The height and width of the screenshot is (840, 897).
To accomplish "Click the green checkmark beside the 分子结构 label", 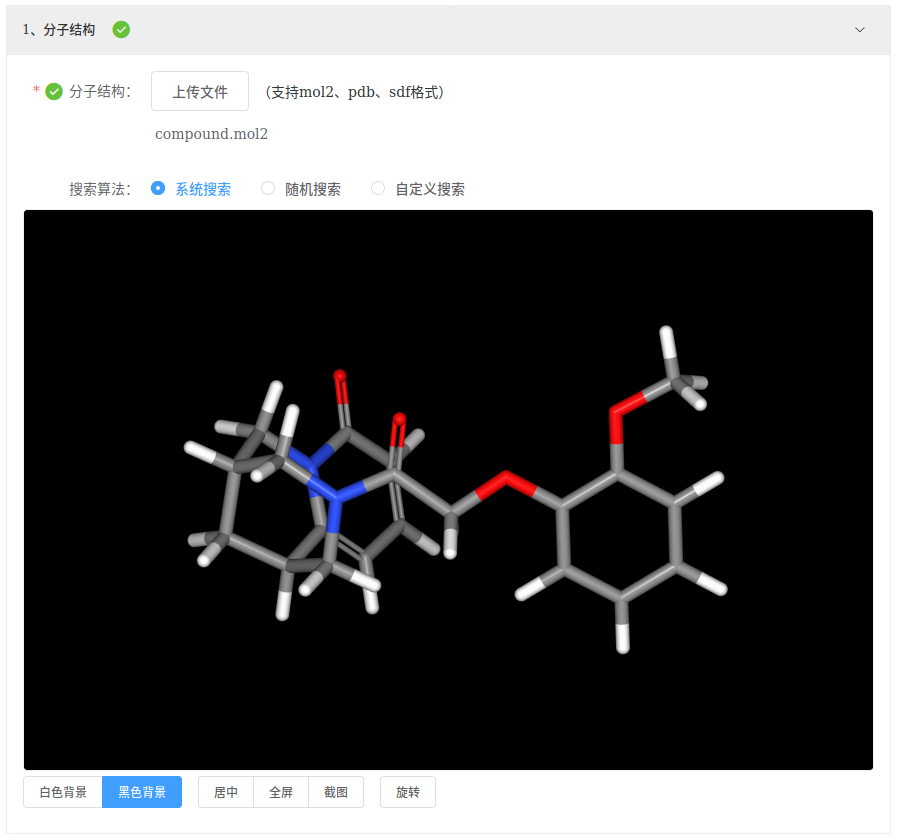I will (x=54, y=92).
